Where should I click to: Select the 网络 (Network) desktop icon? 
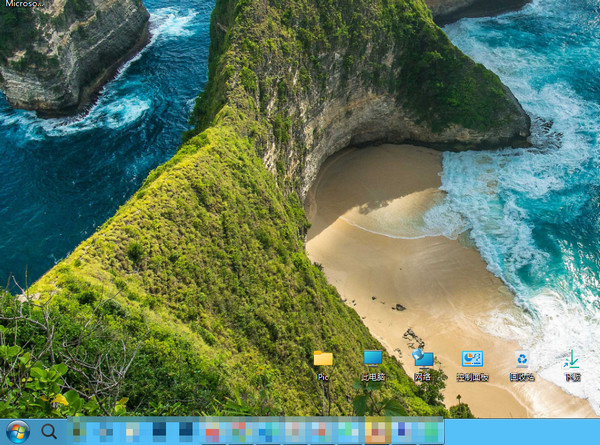[423, 358]
